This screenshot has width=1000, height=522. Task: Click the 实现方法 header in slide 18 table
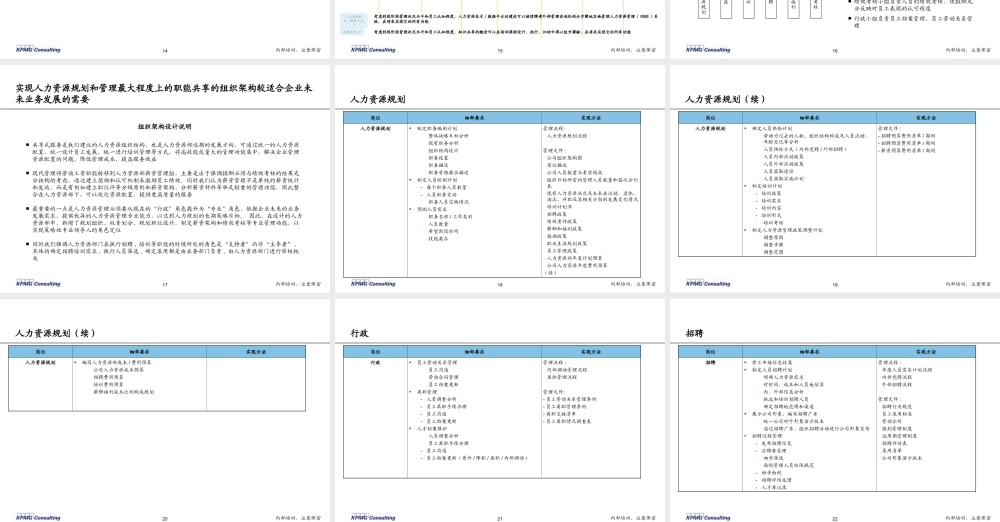click(591, 118)
